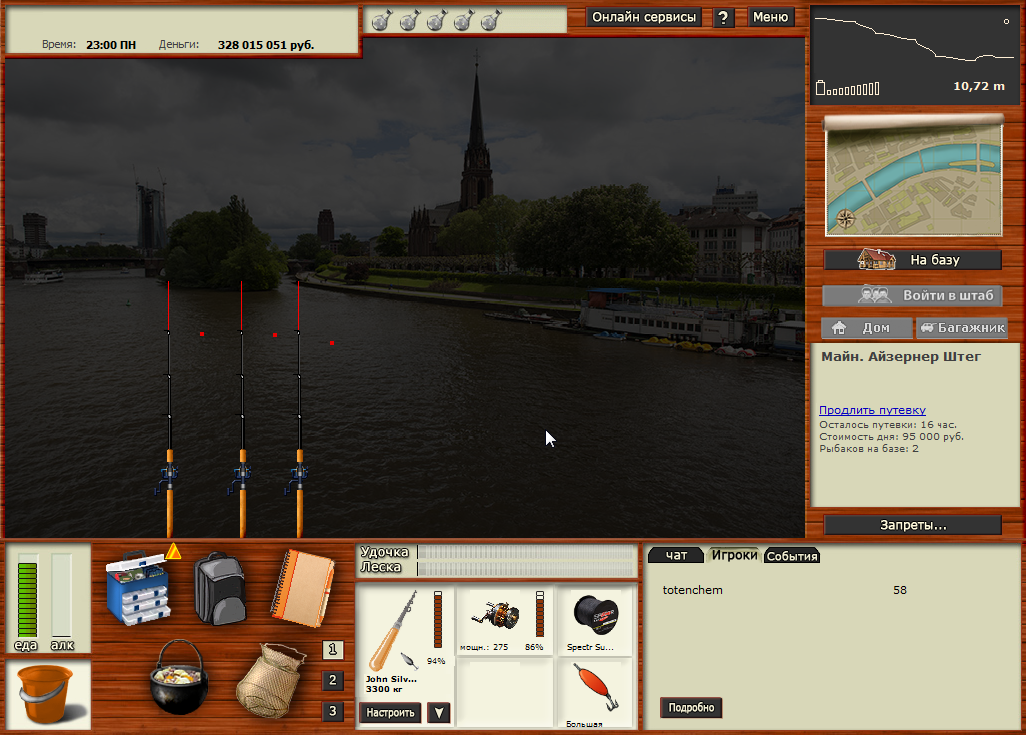This screenshot has height=735, width=1026.
Task: Click the Леска tension bar
Action: pos(527,568)
